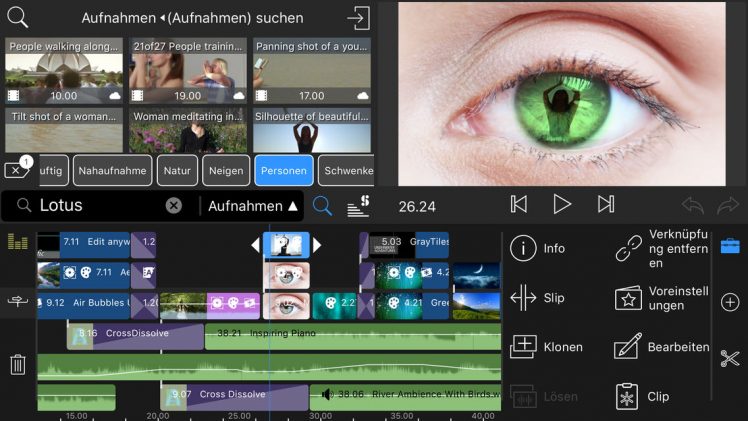Toggle the Personen tag filter
The height and width of the screenshot is (421, 748).
(283, 171)
